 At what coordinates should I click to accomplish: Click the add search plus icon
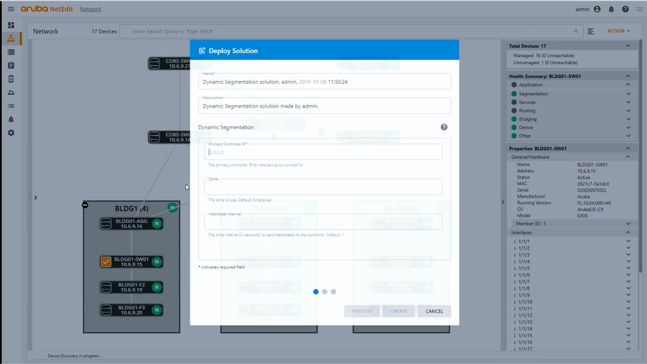[x=576, y=31]
